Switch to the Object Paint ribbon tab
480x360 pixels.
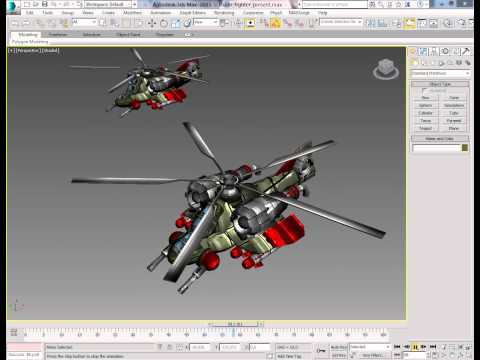point(128,34)
